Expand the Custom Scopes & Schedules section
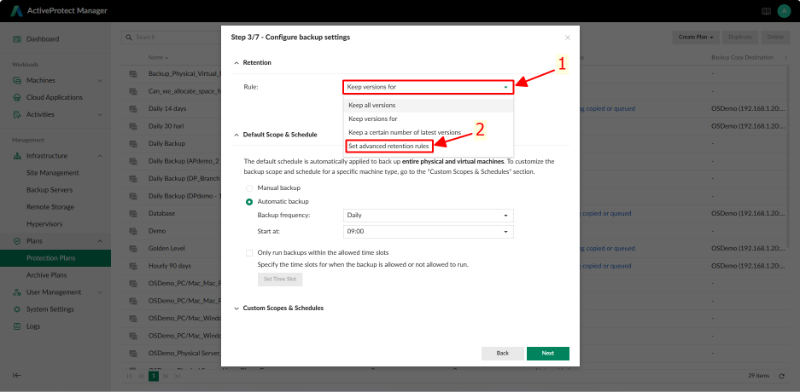Viewport: 800px width, 392px height. coord(236,309)
